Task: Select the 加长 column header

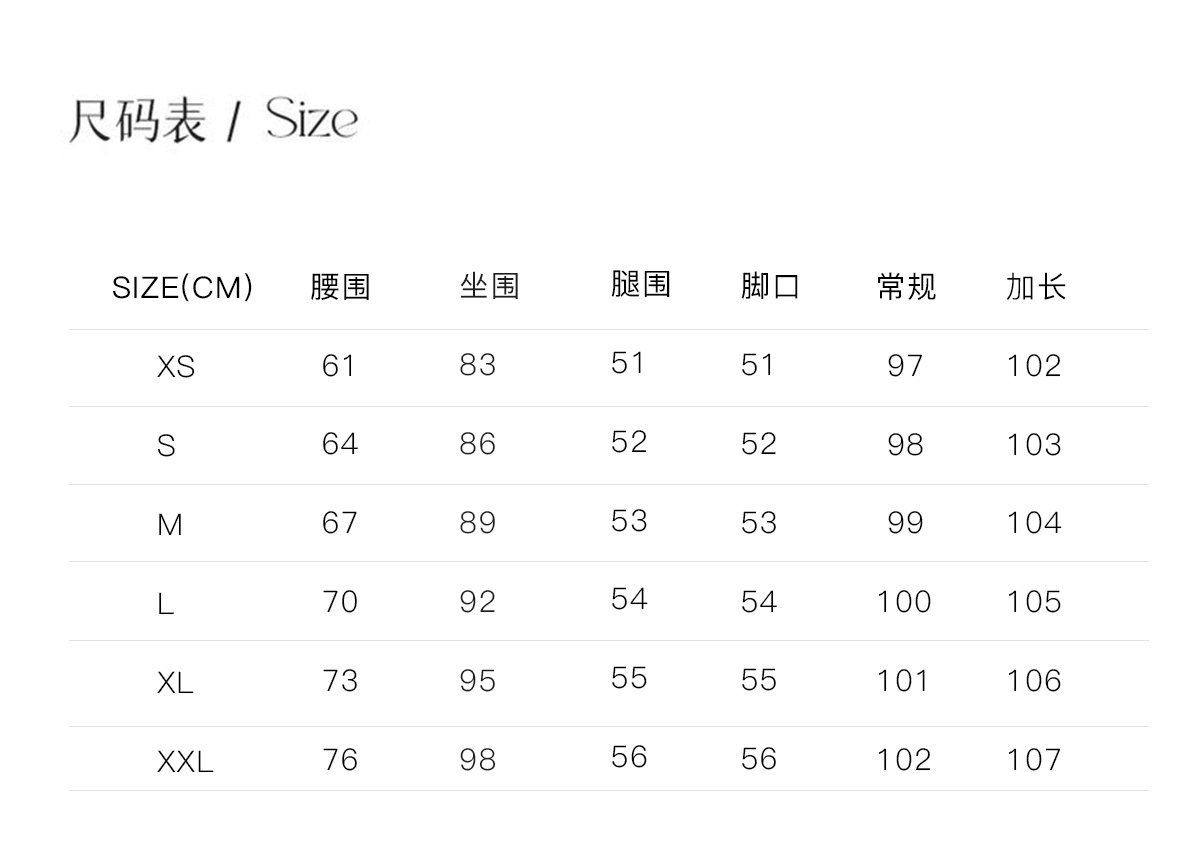Action: click(x=1036, y=288)
